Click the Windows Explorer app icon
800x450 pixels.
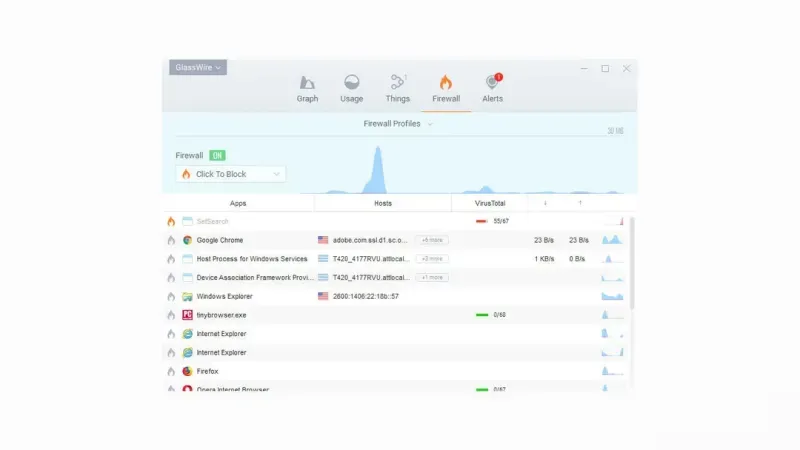click(187, 296)
